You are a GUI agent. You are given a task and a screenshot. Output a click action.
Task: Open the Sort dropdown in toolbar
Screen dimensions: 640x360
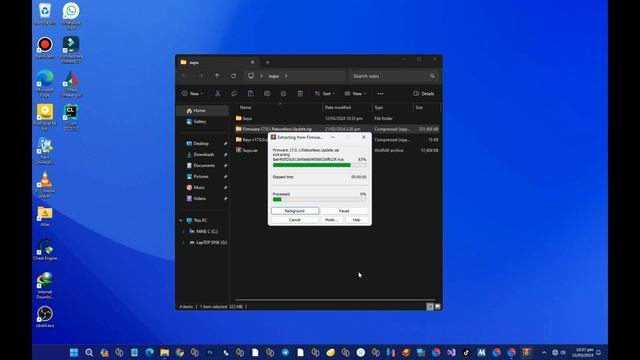[x=324, y=93]
